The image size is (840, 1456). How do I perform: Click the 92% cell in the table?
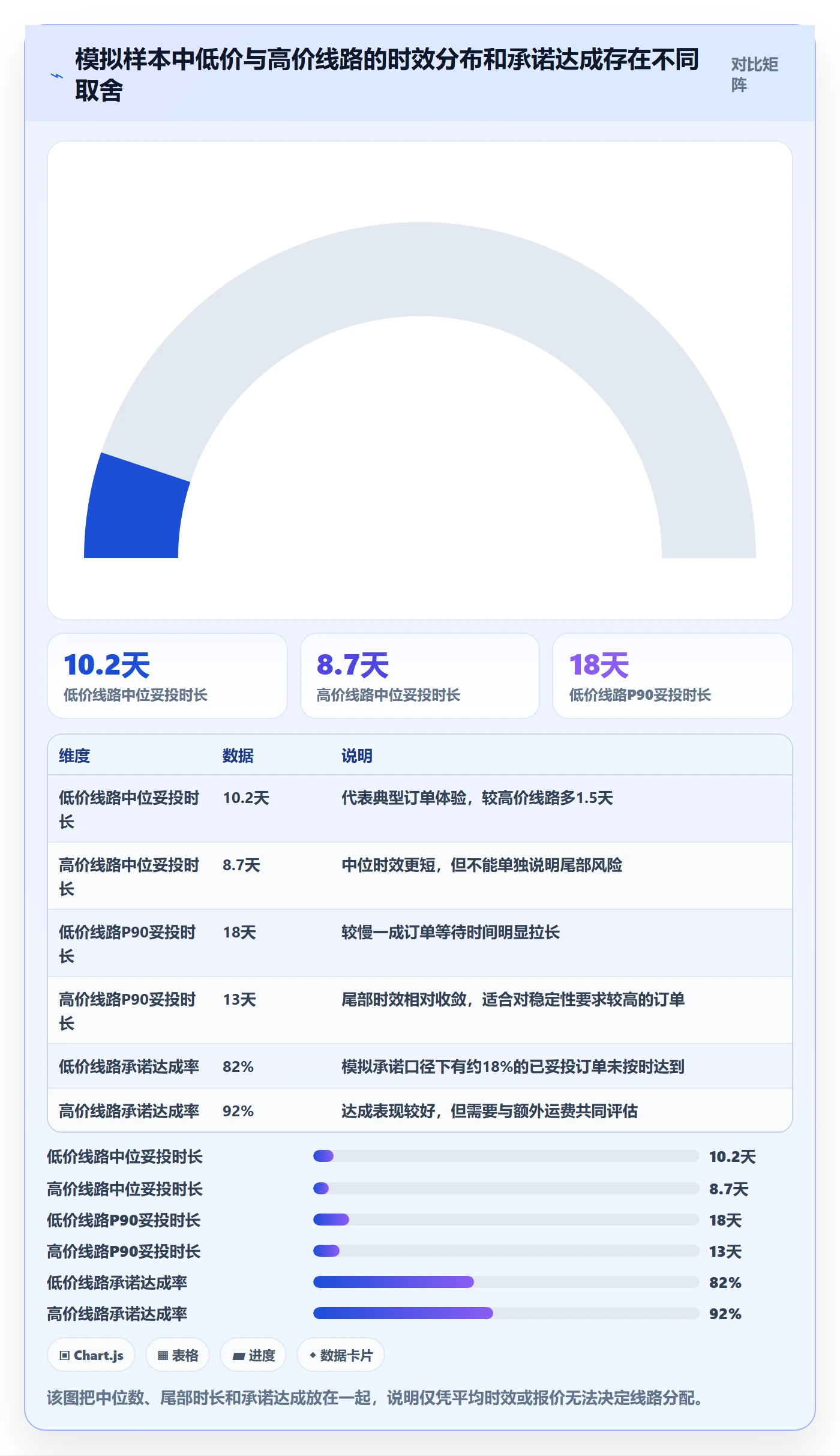238,1111
